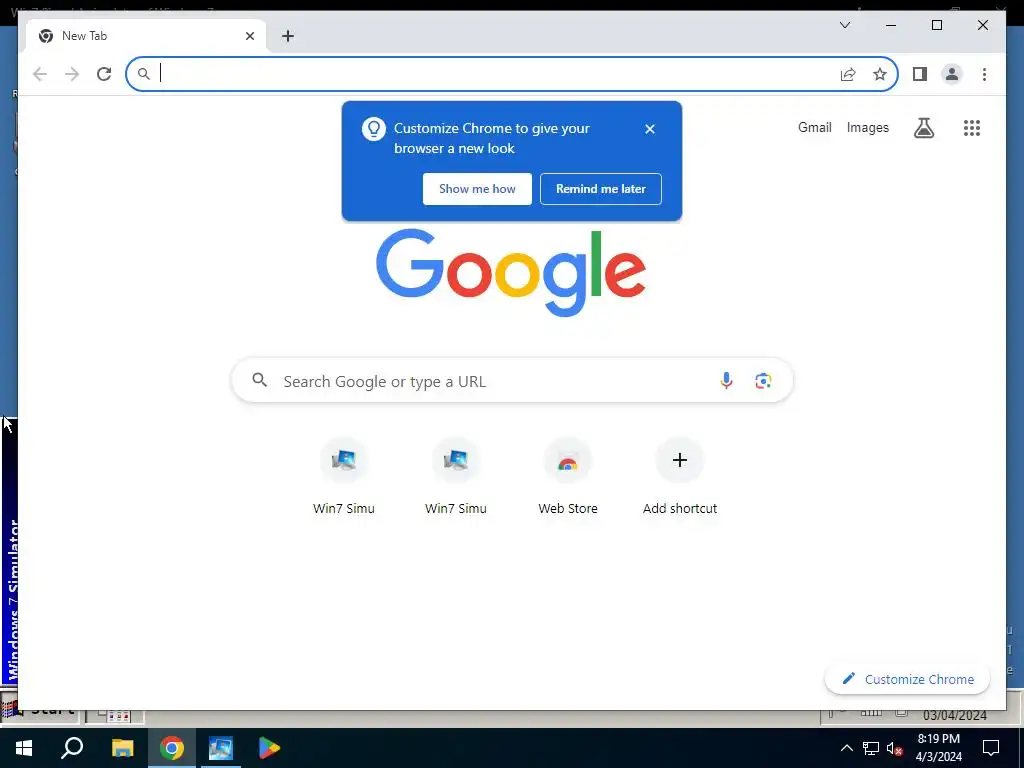Select the New Tab tab
Screen dimensions: 1024x768
coord(146,36)
